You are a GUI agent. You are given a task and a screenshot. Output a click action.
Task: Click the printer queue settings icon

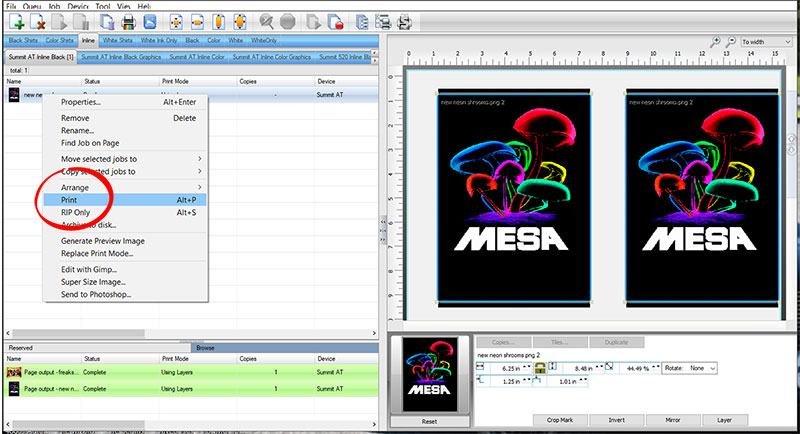[x=383, y=22]
